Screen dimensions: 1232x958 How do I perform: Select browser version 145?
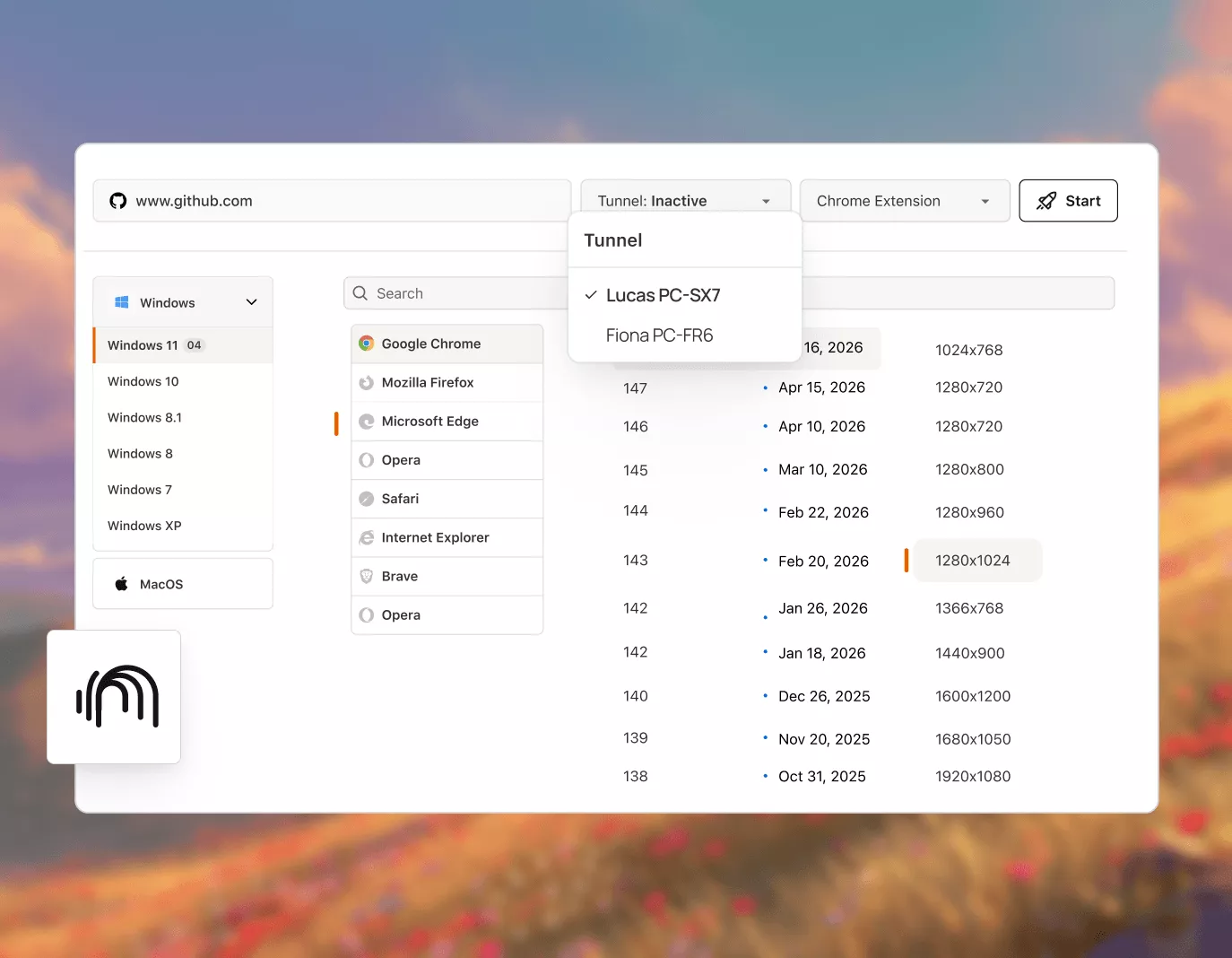coord(636,470)
